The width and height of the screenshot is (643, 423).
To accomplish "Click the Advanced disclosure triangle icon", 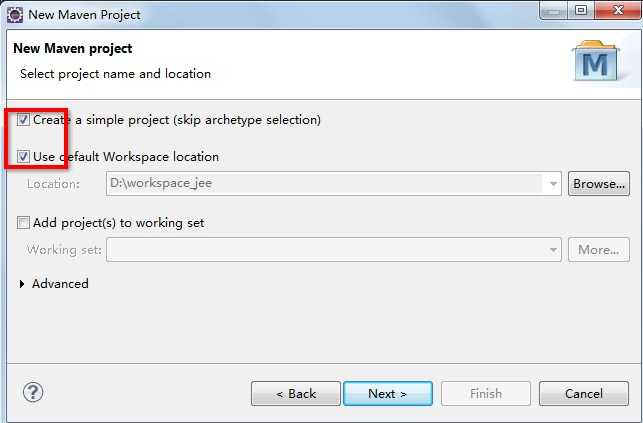I will pyautogui.click(x=22, y=284).
